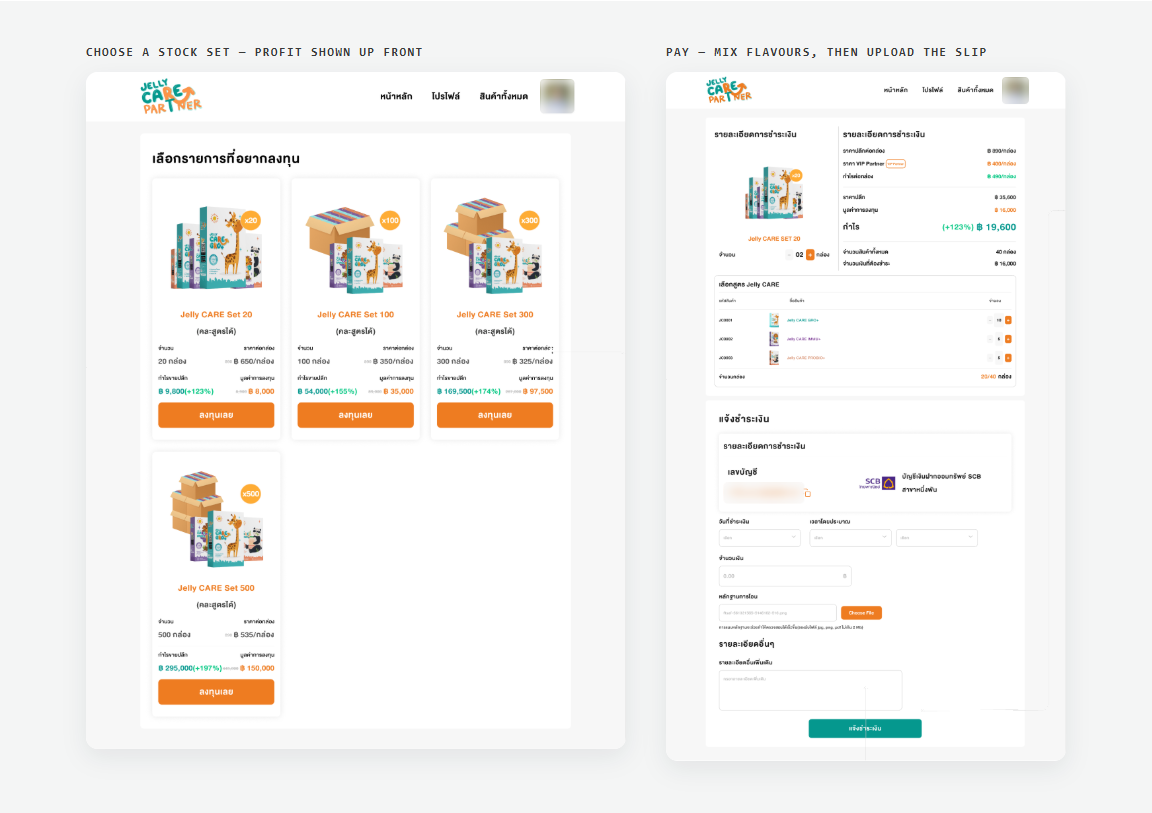This screenshot has height=813, width=1152.
Task: Click the Jelly CARE Set 300 title link
Action: (494, 314)
